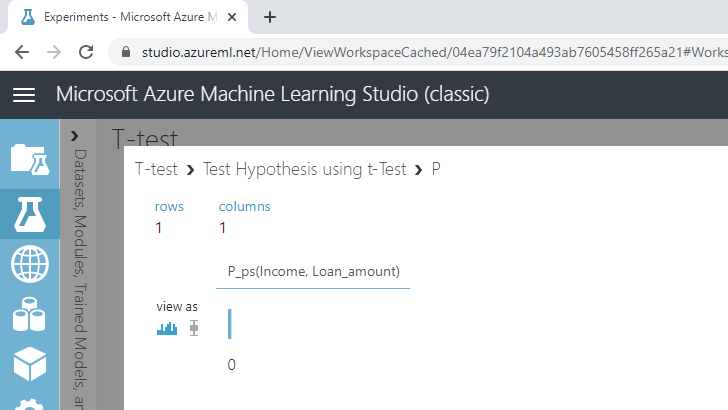Open the Trained Models cube icon
Viewport: 728px width, 410px height.
click(x=30, y=364)
